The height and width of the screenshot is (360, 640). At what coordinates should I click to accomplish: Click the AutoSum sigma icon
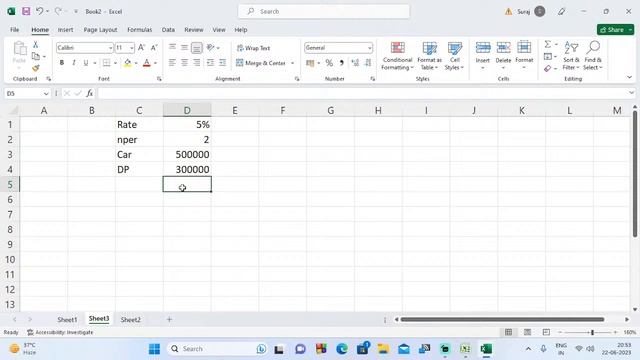click(x=548, y=44)
